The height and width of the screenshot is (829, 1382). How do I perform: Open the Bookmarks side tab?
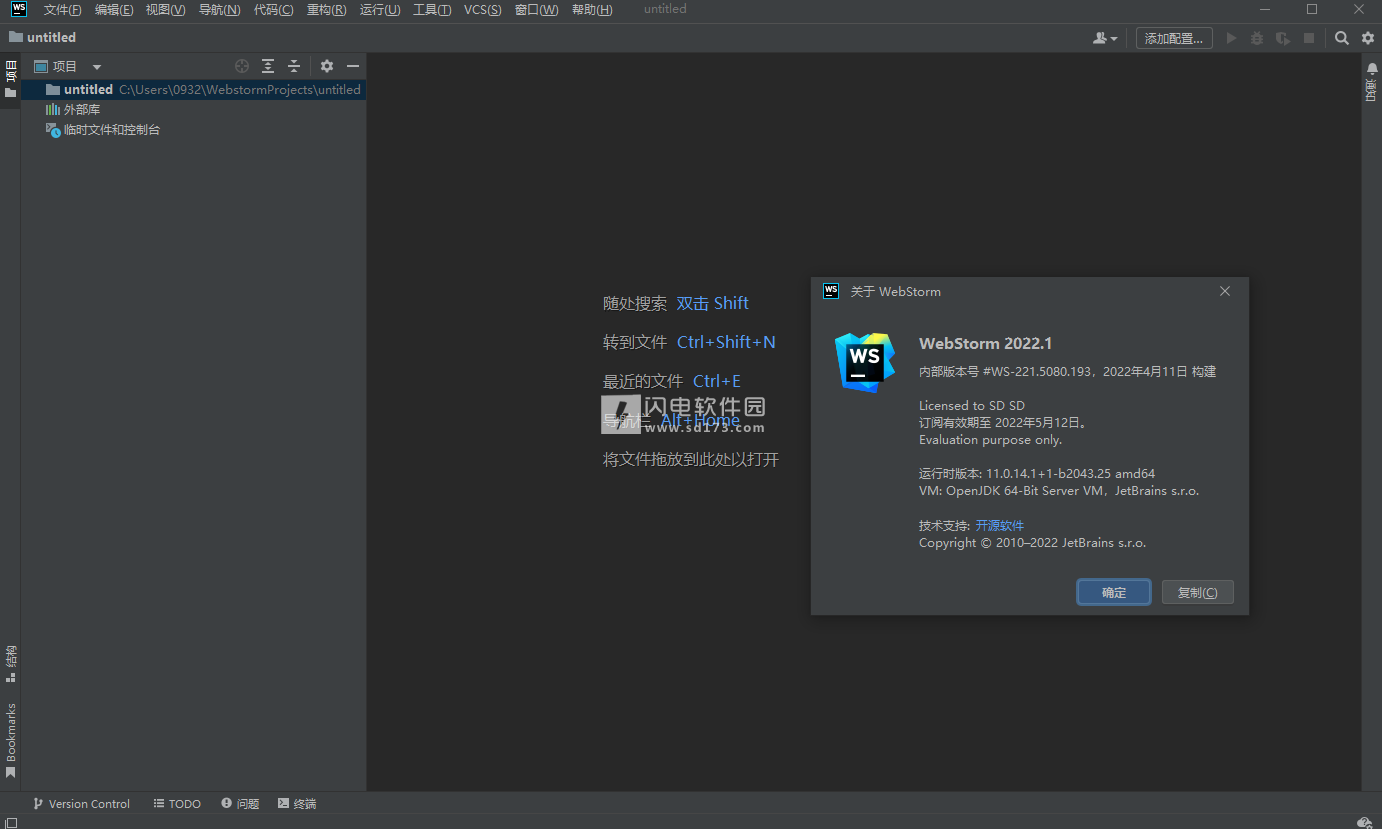pyautogui.click(x=10, y=741)
